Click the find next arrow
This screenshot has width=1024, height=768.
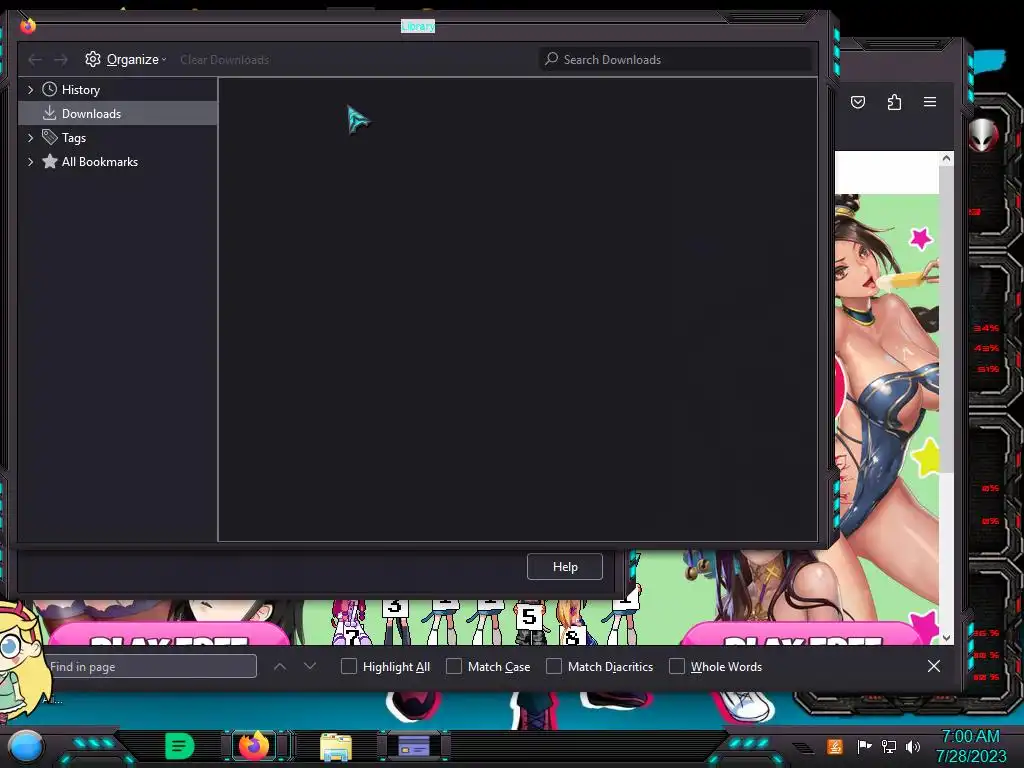[x=310, y=666]
